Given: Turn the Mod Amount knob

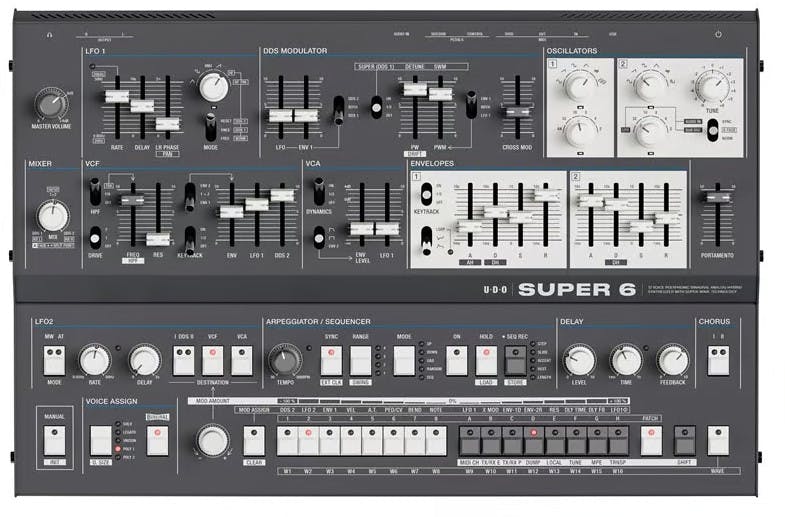Looking at the screenshot, I should tap(213, 440).
